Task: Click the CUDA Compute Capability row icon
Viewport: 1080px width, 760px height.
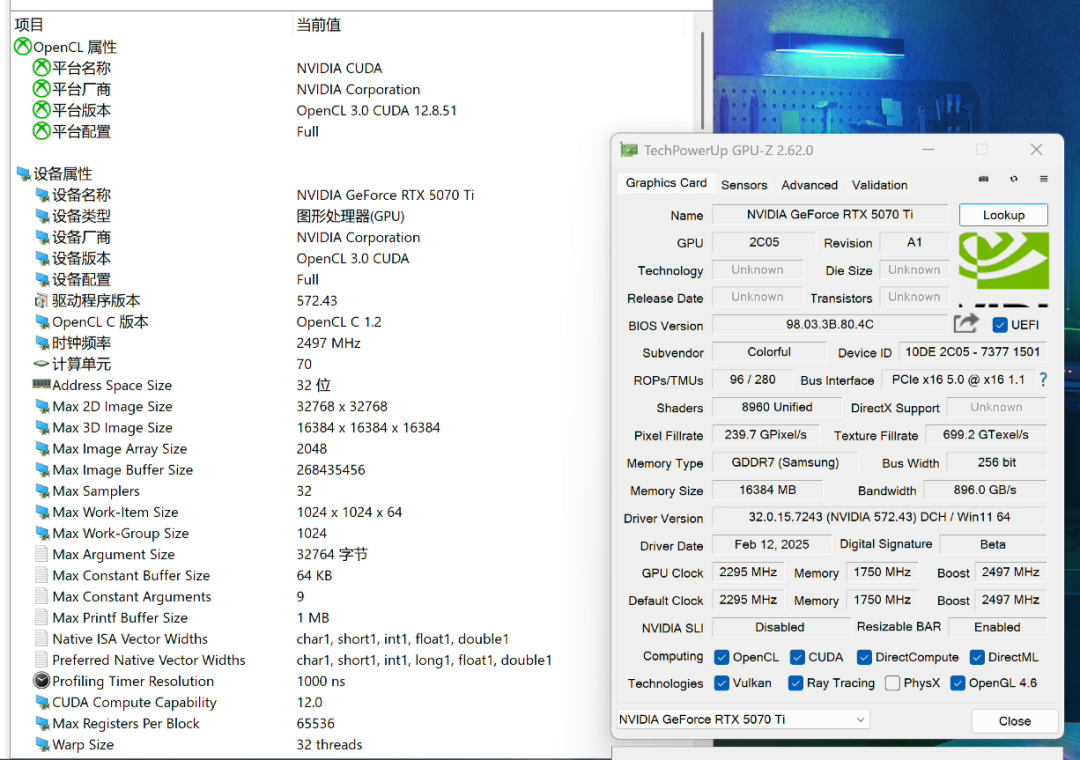Action: [x=42, y=703]
